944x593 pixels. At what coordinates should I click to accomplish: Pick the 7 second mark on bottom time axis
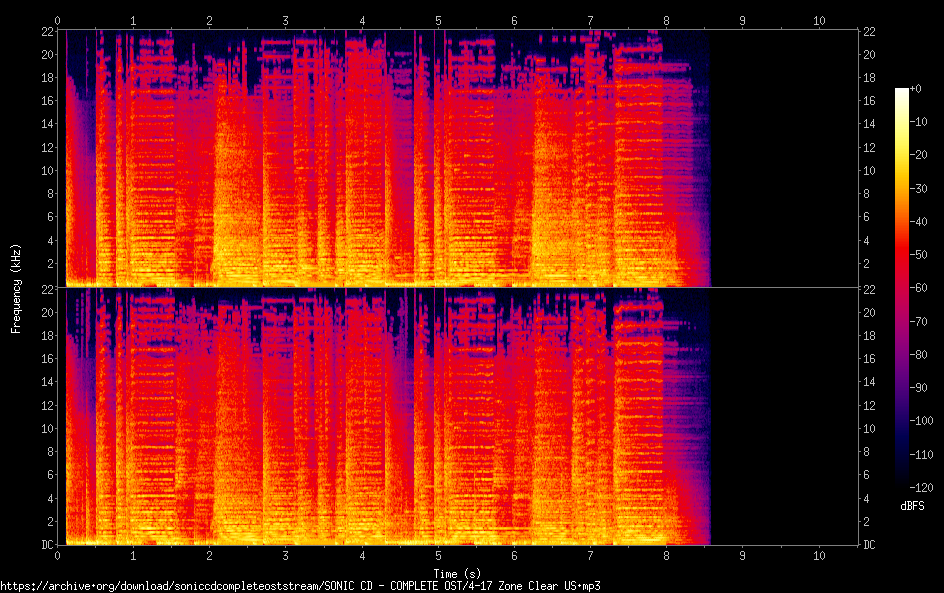point(590,556)
